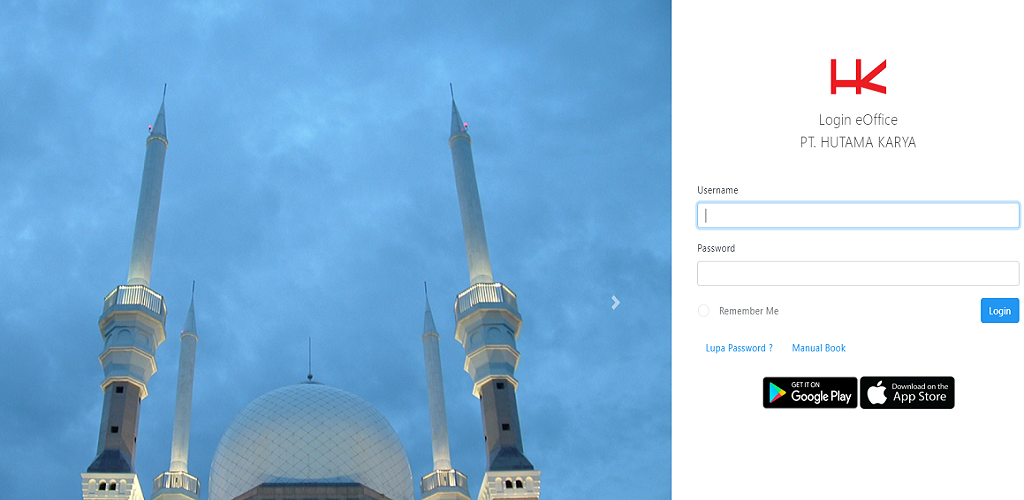The height and width of the screenshot is (500, 1024).
Task: Click the Username field label
Action: click(x=717, y=190)
